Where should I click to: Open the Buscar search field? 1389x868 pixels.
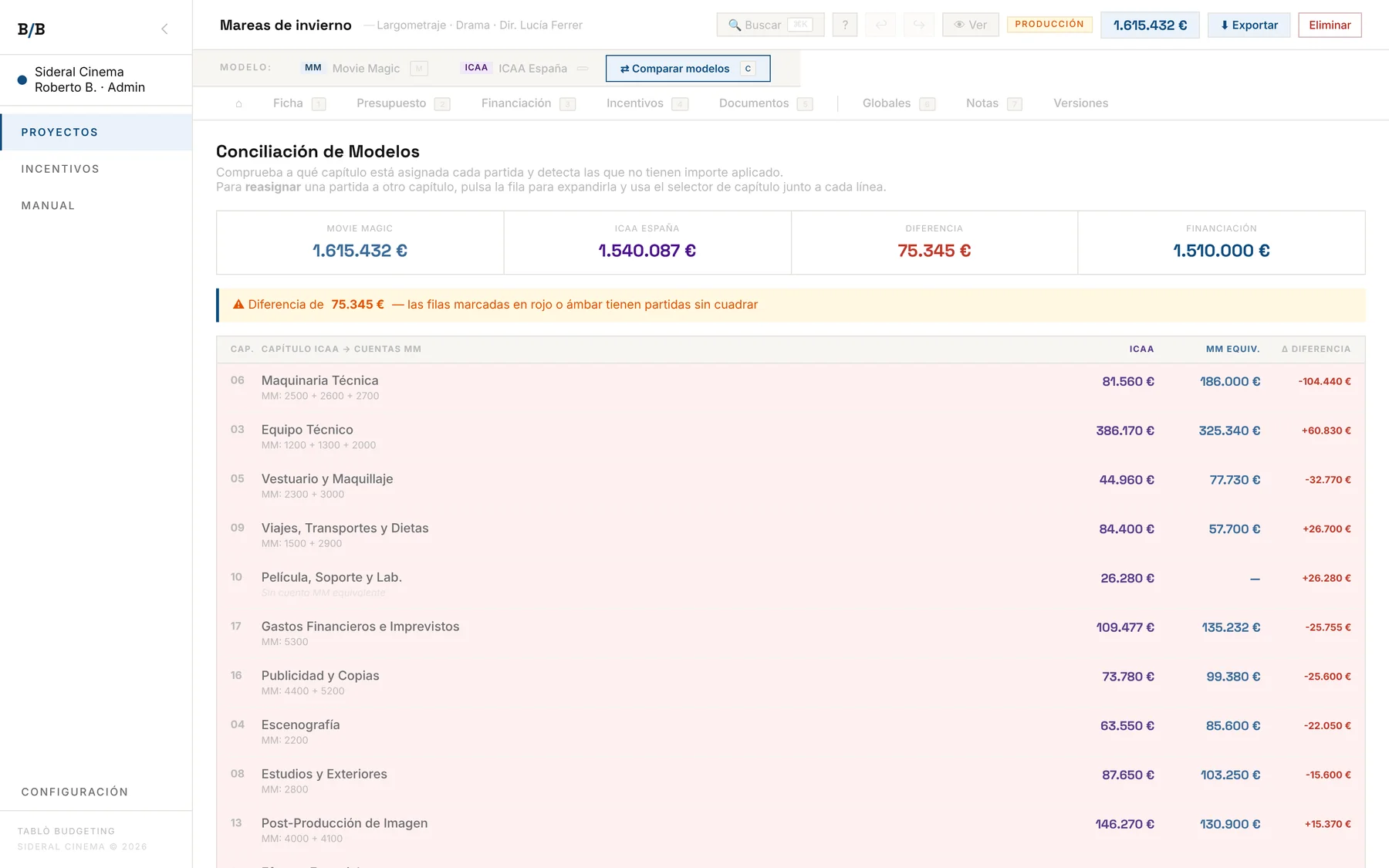770,25
